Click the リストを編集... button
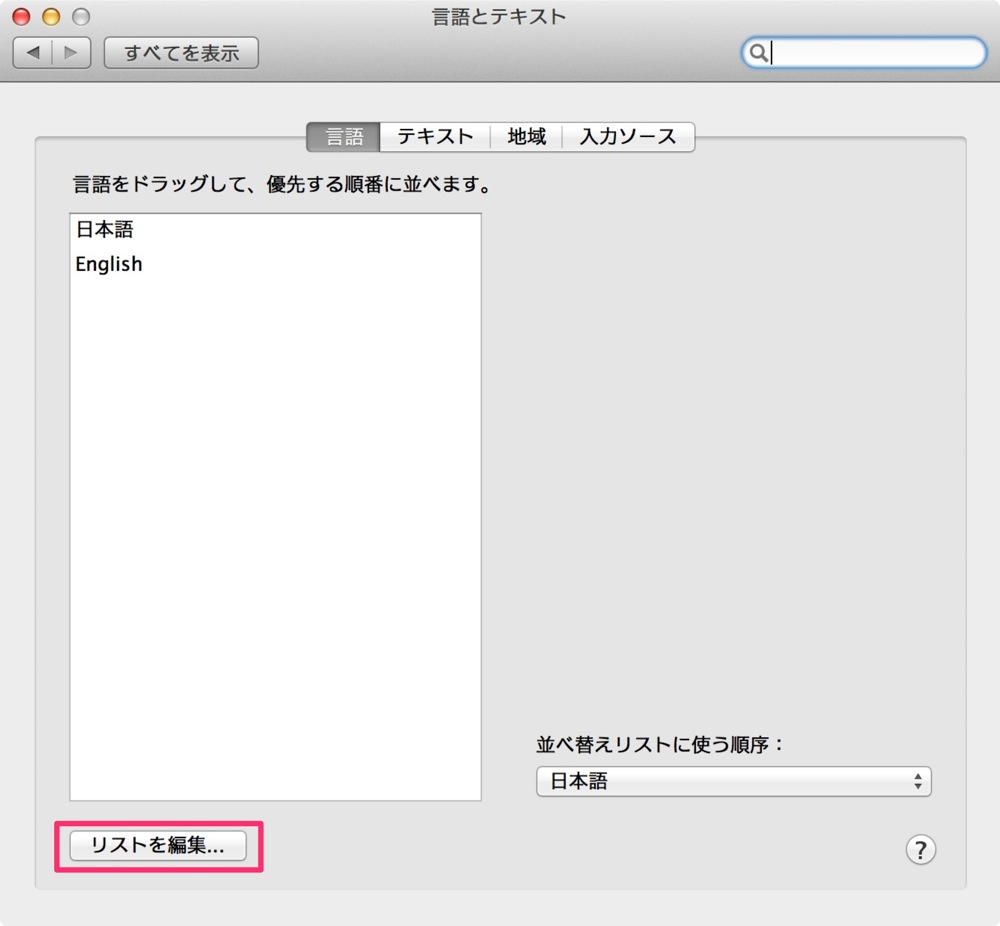This screenshot has width=1000, height=926. click(x=158, y=845)
